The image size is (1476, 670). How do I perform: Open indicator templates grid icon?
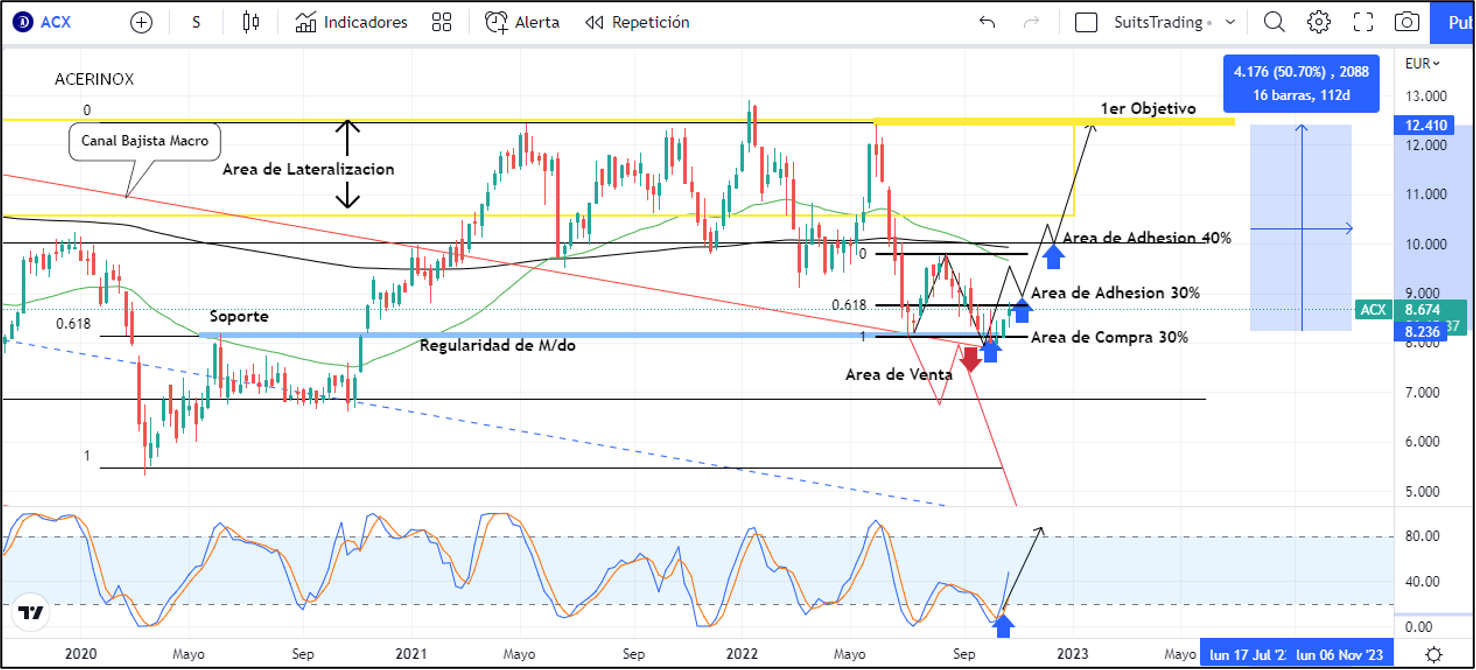(x=441, y=22)
